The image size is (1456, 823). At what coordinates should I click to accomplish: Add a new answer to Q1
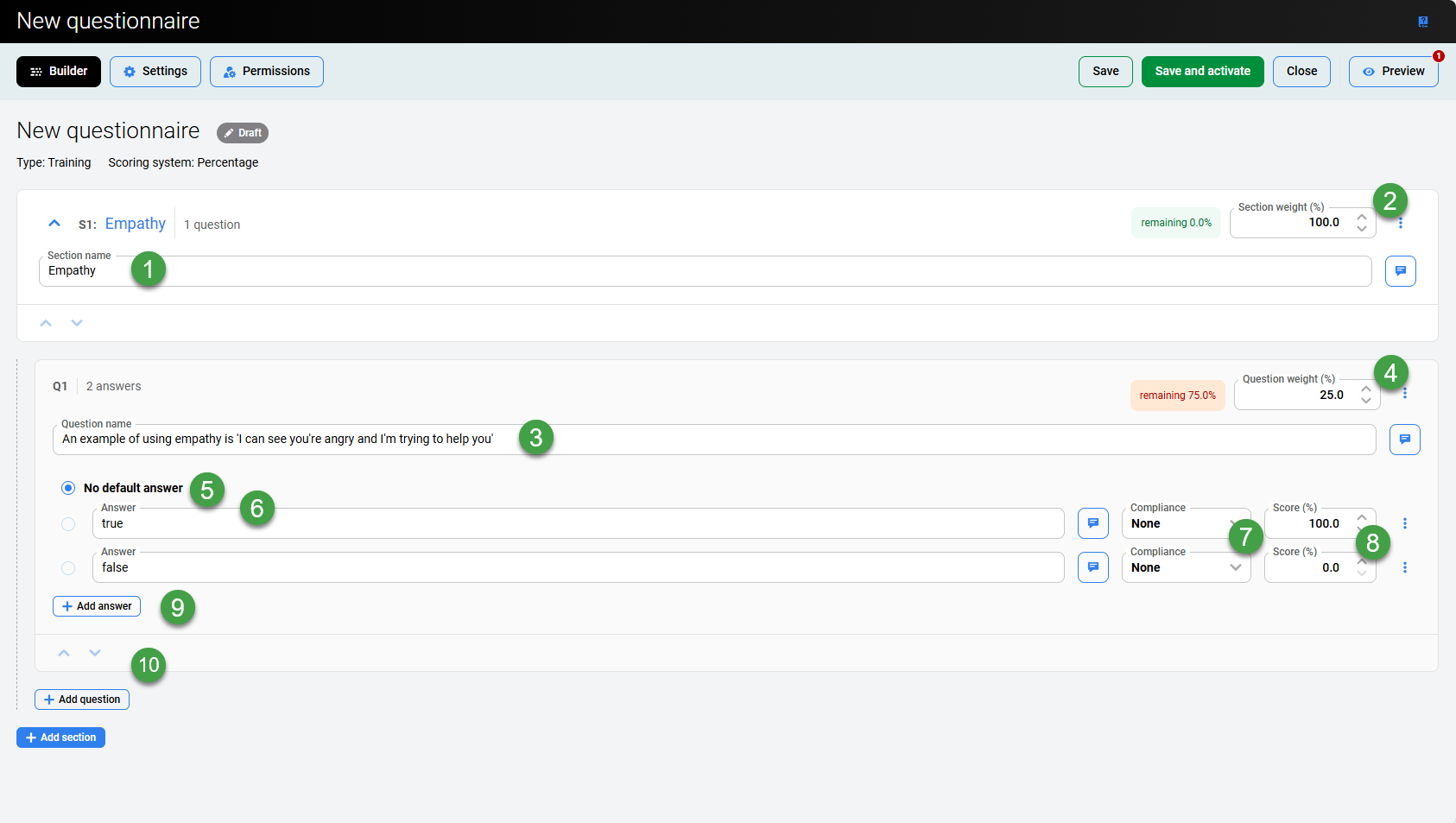97,606
